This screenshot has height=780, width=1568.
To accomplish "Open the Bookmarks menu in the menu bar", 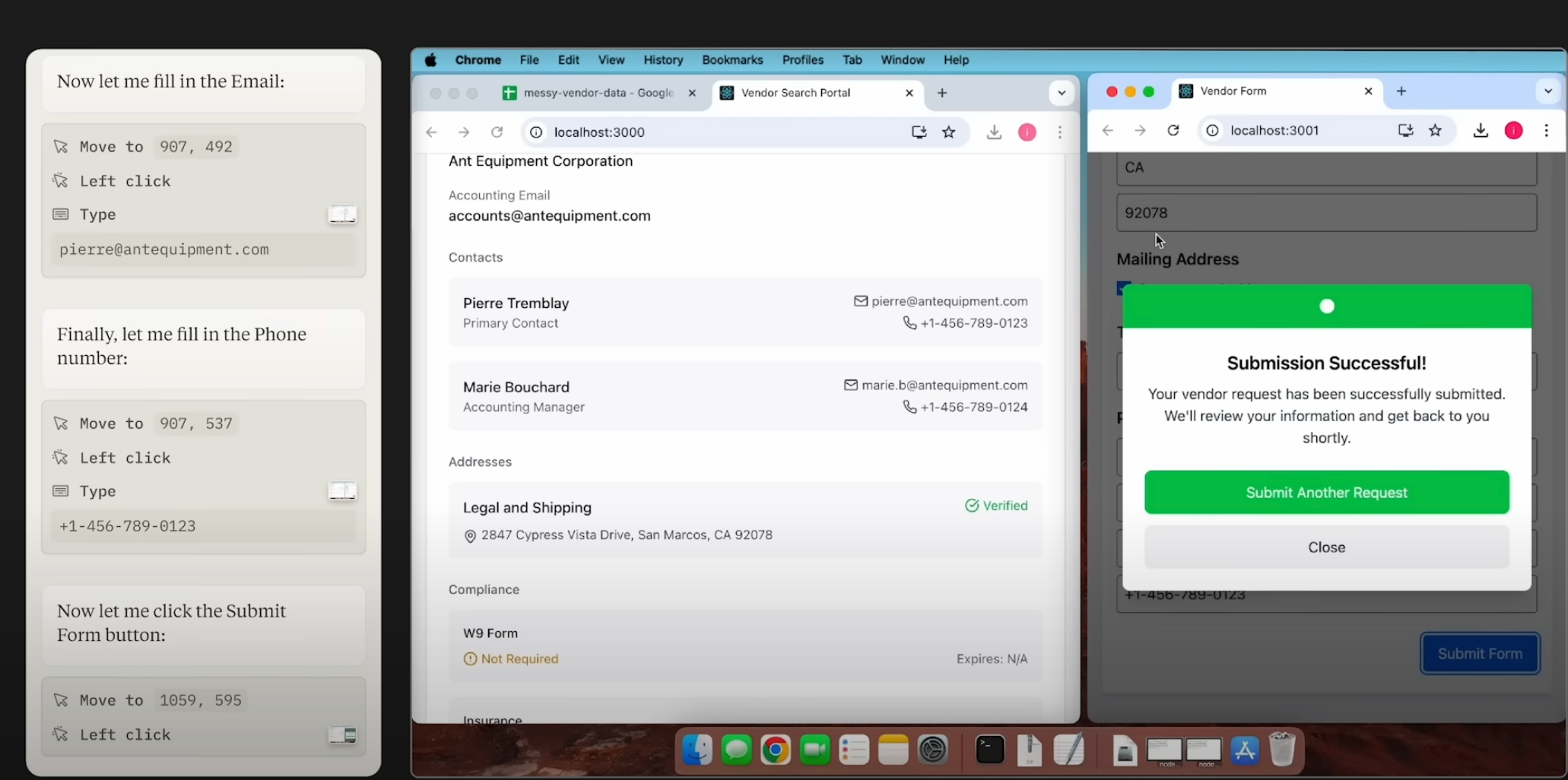I will (x=732, y=60).
